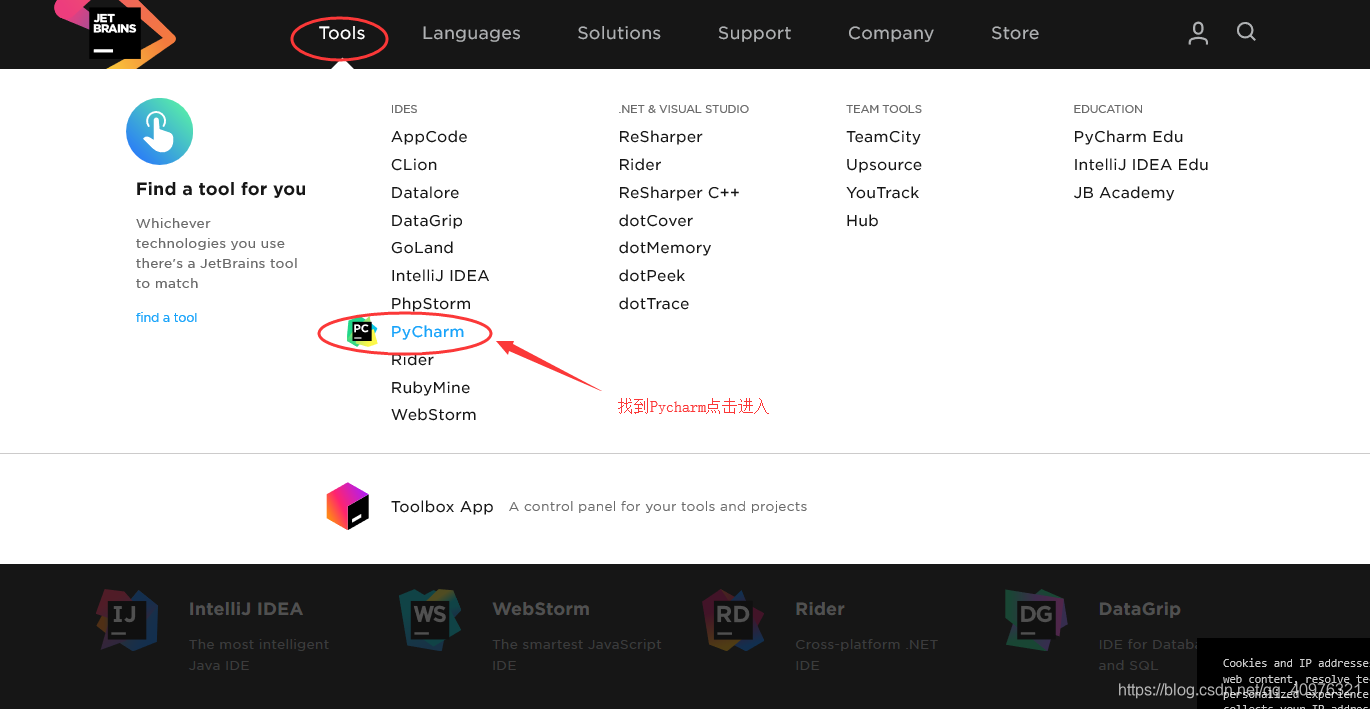Select Datalore in the IDEs list
The image size is (1370, 709).
tap(425, 193)
